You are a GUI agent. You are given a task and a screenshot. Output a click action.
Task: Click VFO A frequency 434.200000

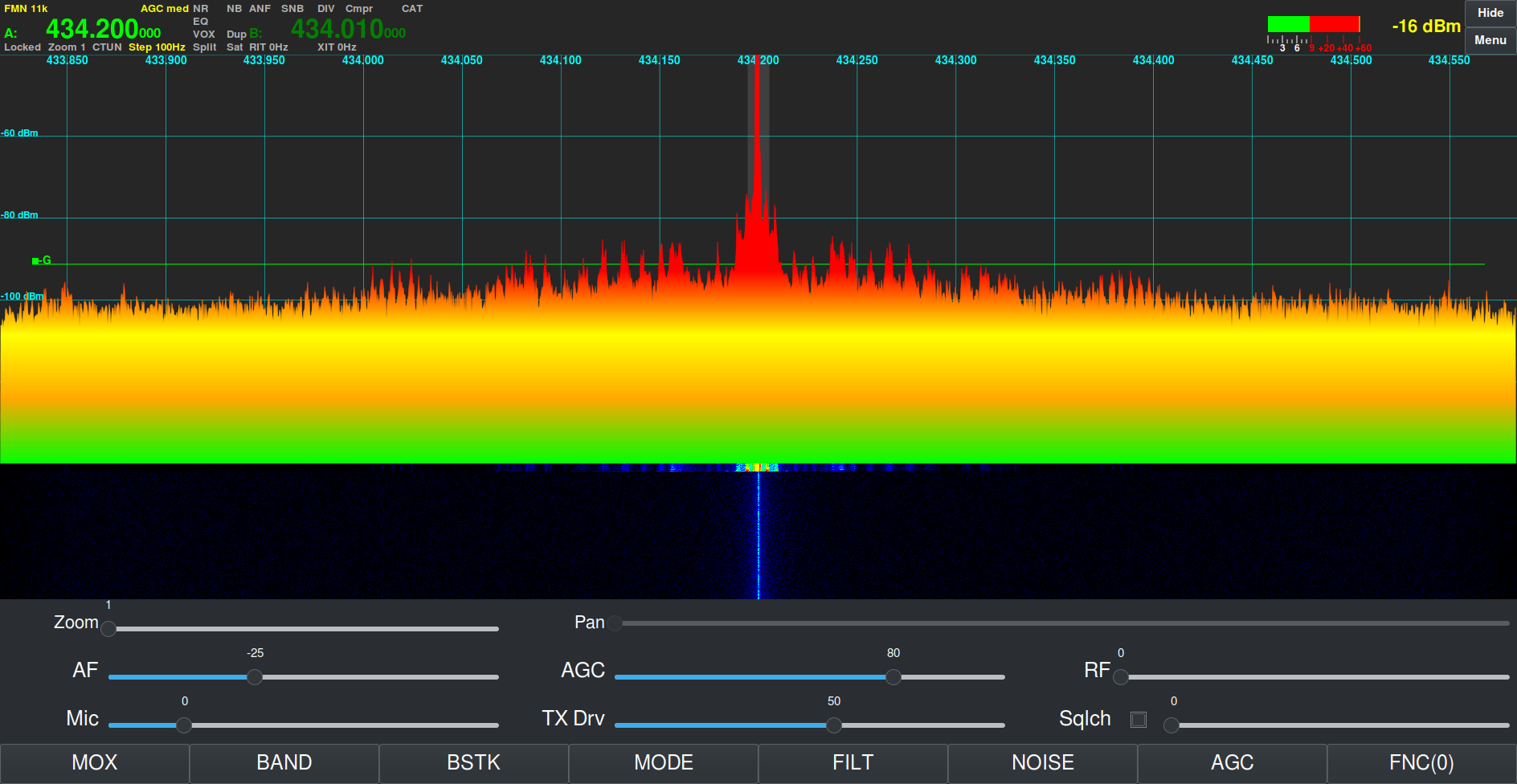pos(104,30)
